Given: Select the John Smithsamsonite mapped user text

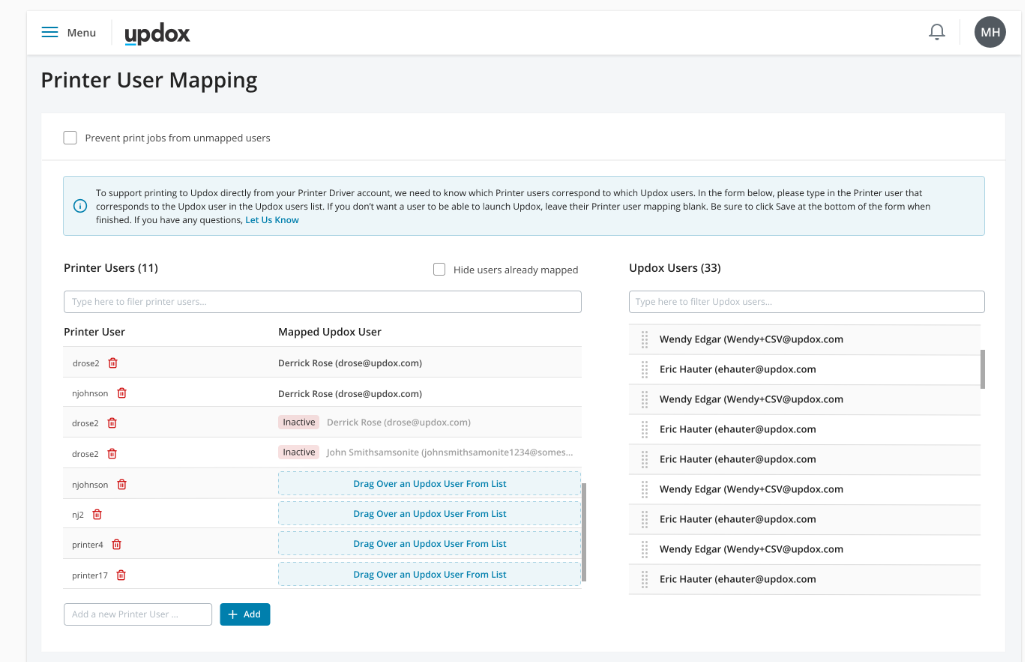Looking at the screenshot, I should pos(450,452).
